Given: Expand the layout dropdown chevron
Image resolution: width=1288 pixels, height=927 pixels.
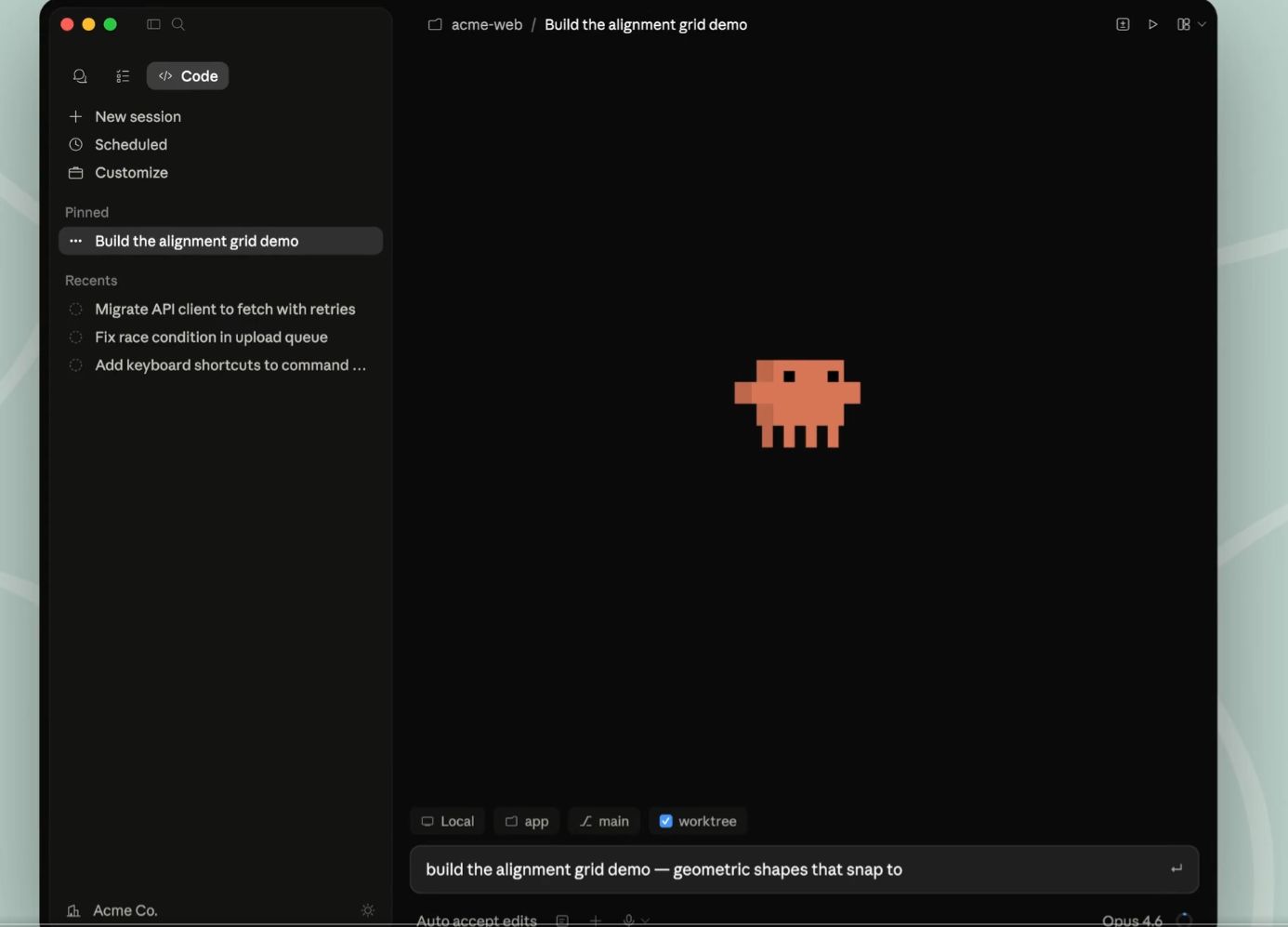Looking at the screenshot, I should (1202, 24).
